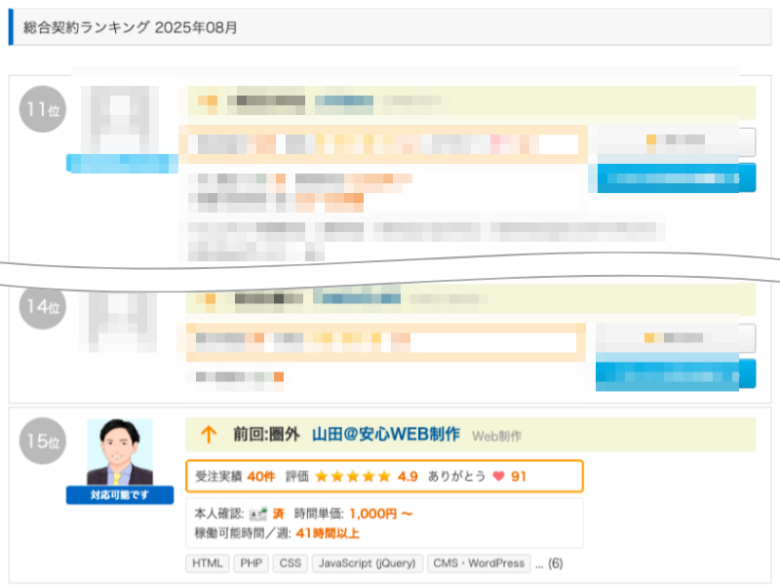Click the heart icon beside ありがとう
780x585 pixels.
pos(498,477)
